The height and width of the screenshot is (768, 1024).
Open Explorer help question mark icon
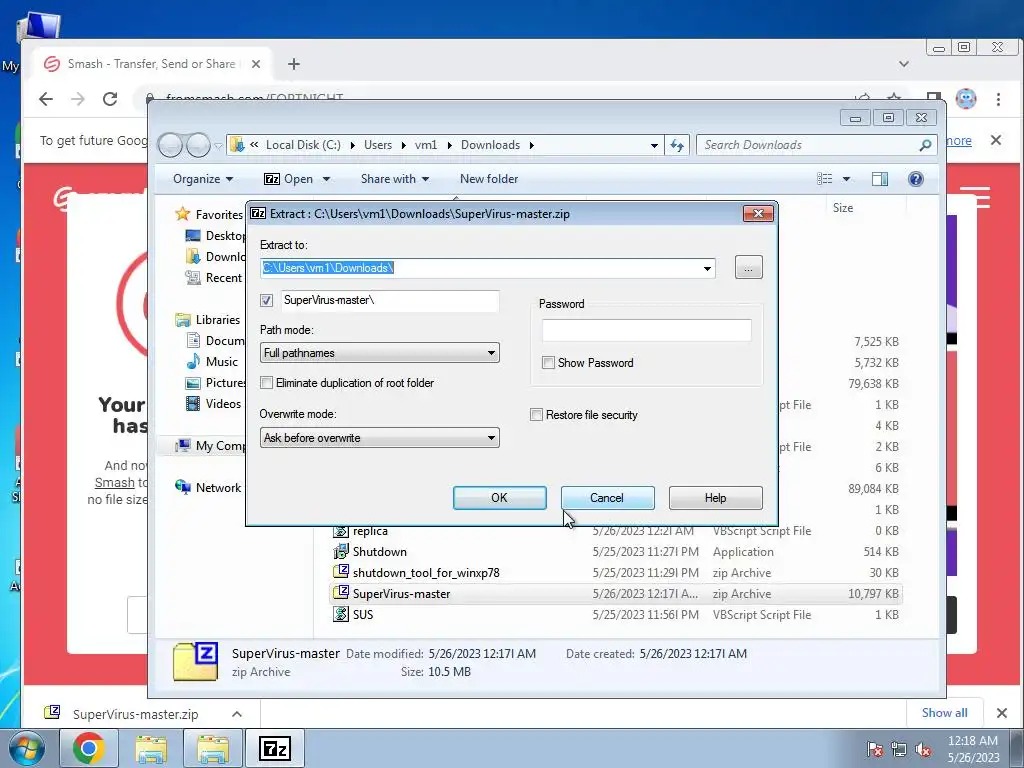(x=916, y=179)
